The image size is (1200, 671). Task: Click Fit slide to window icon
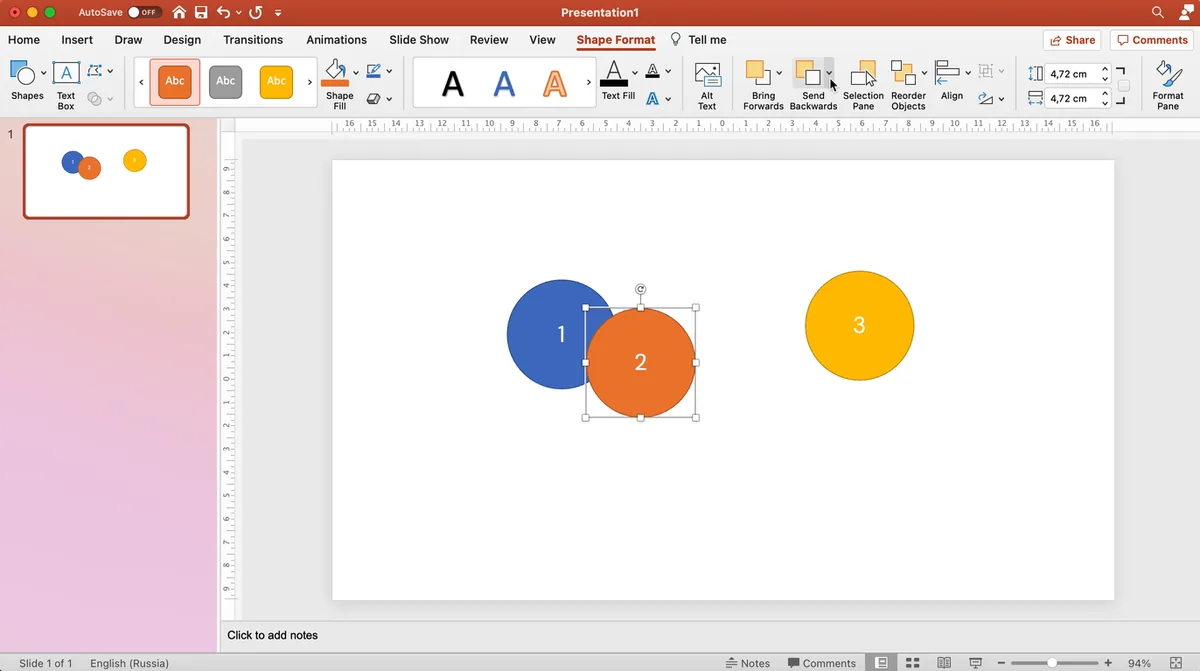[x=1176, y=663]
